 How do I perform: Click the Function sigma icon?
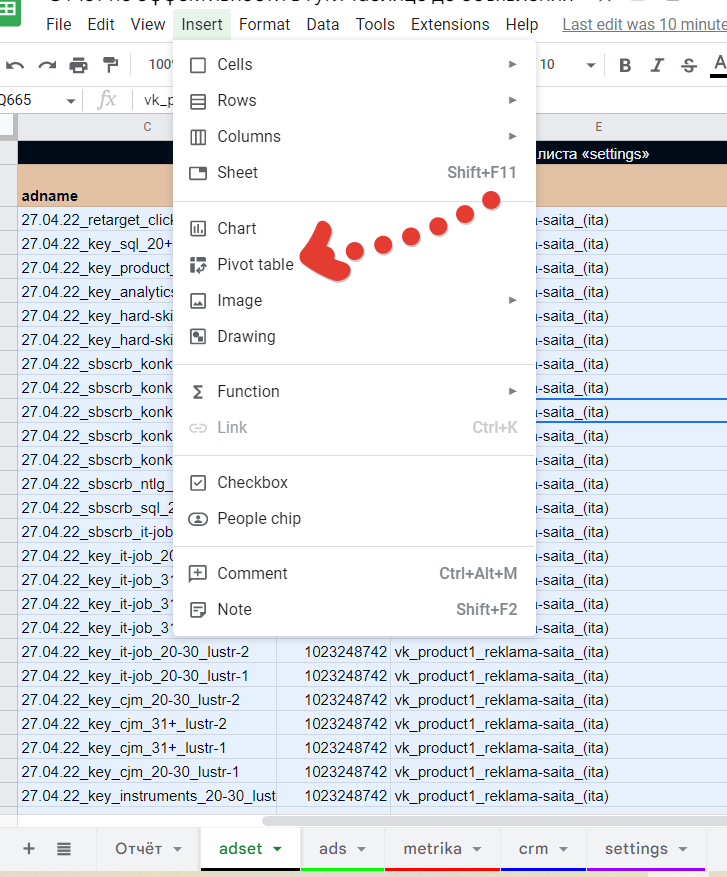[x=198, y=392]
